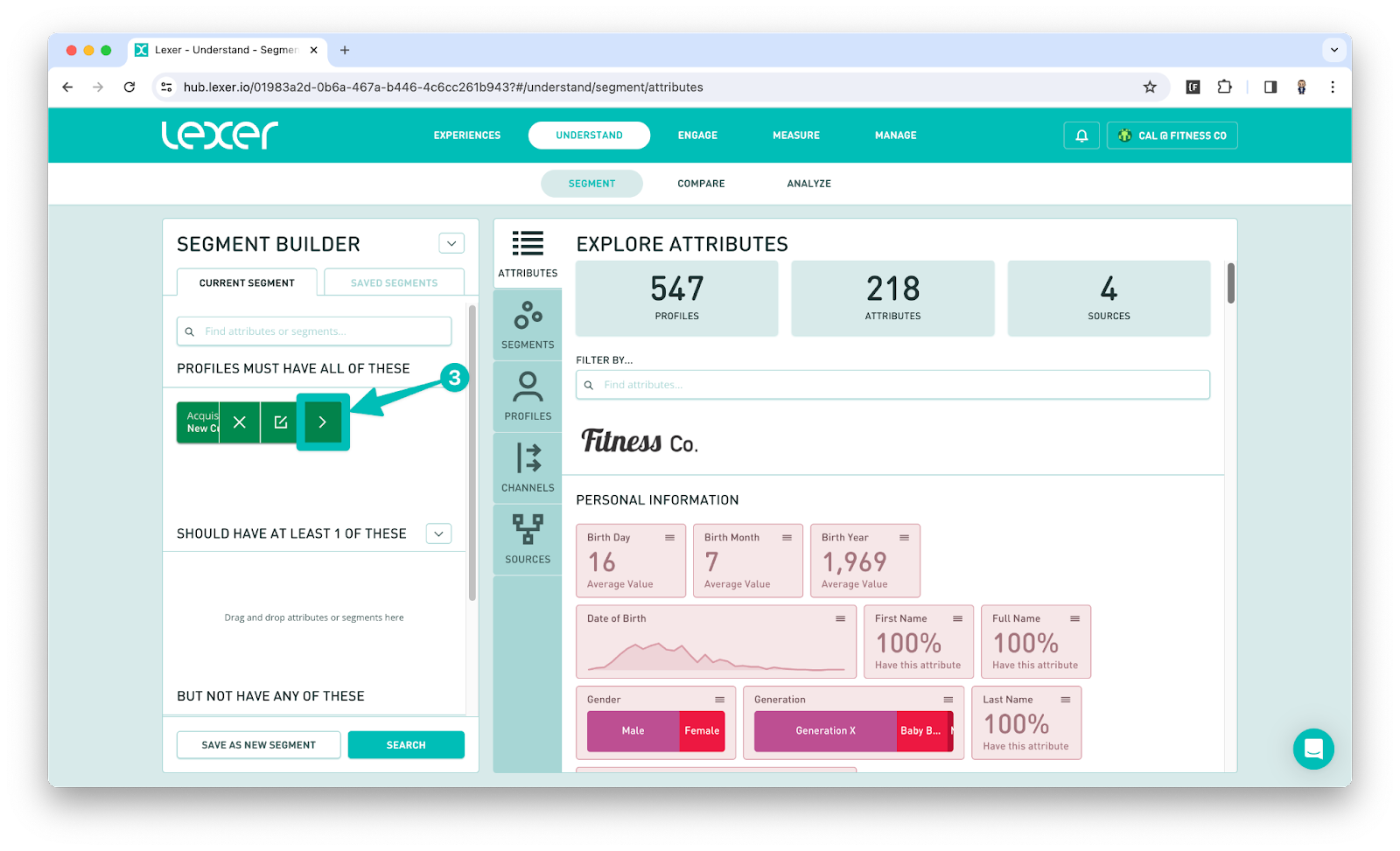Open browser extensions puzzle icon

point(1224,87)
